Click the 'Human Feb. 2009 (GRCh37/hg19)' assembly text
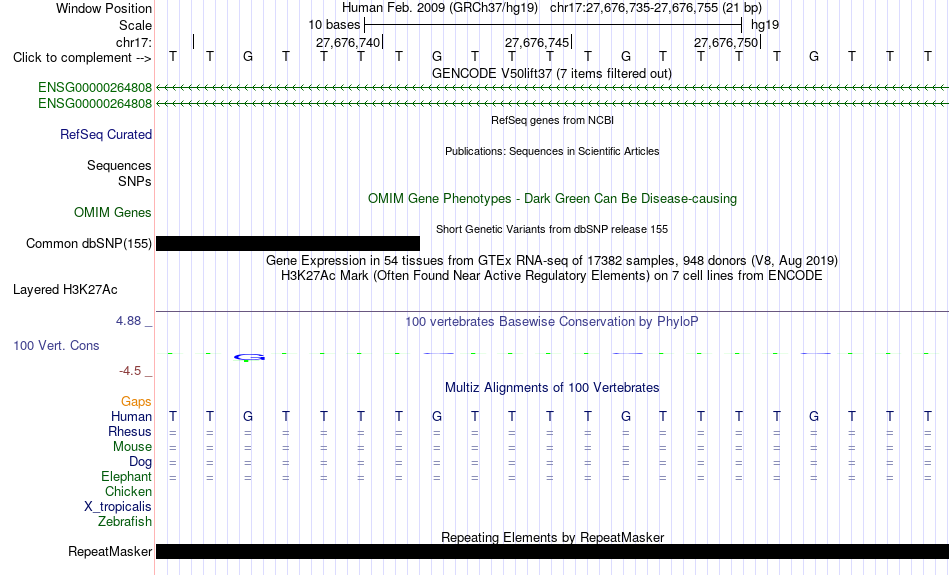 (x=440, y=8)
